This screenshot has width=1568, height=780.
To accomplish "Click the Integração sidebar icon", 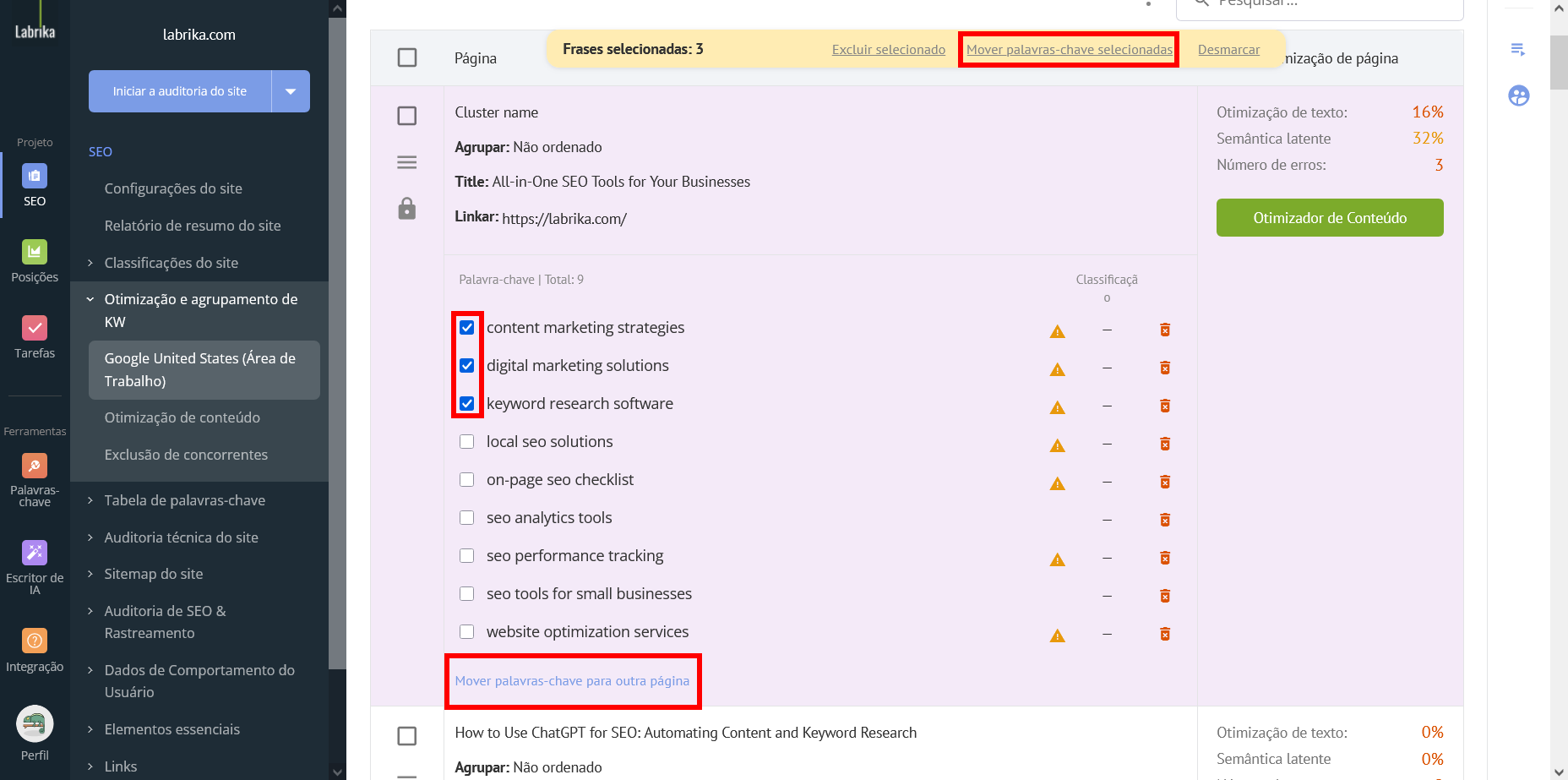I will (35, 641).
